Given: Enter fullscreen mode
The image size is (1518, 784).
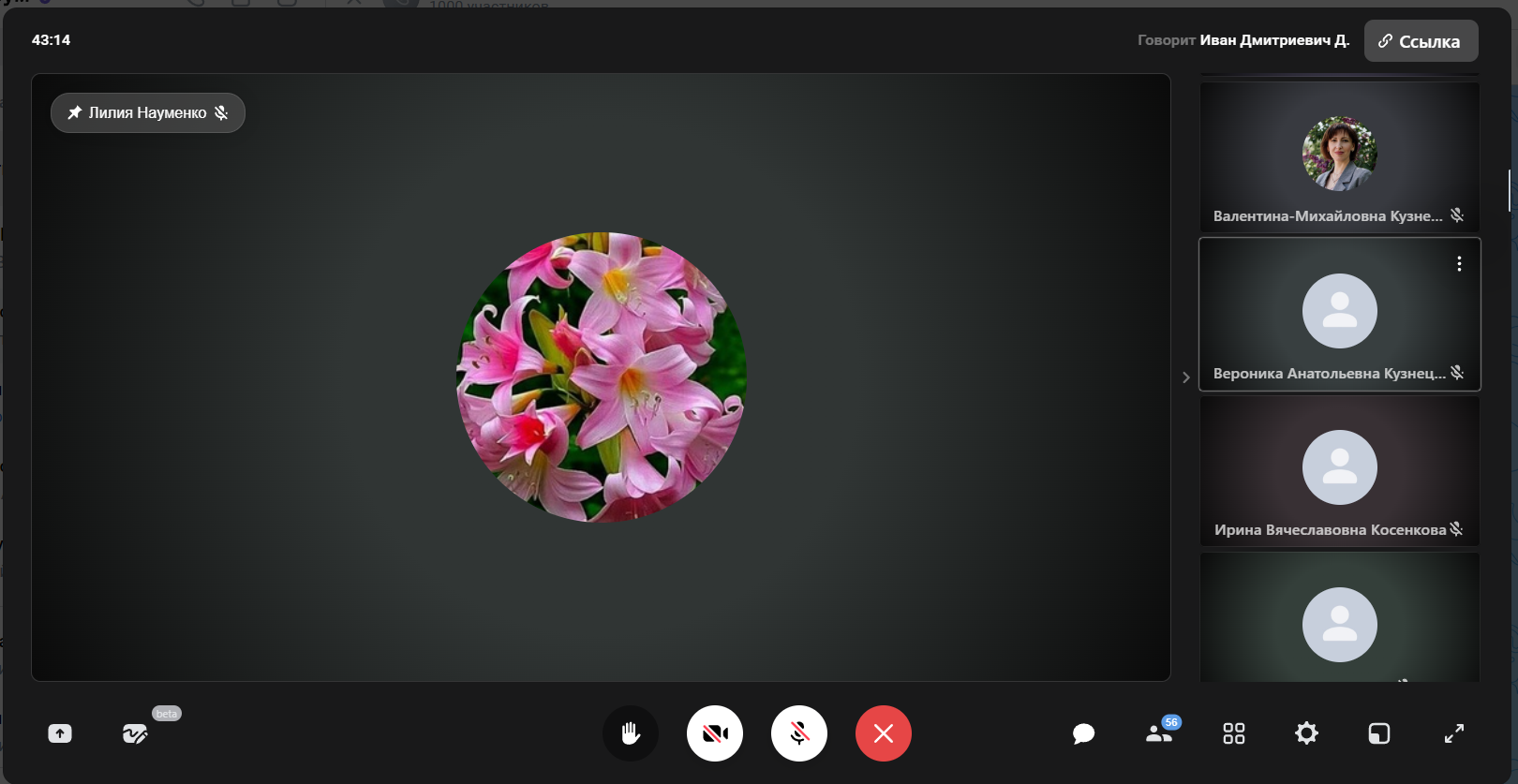Looking at the screenshot, I should (x=1453, y=733).
